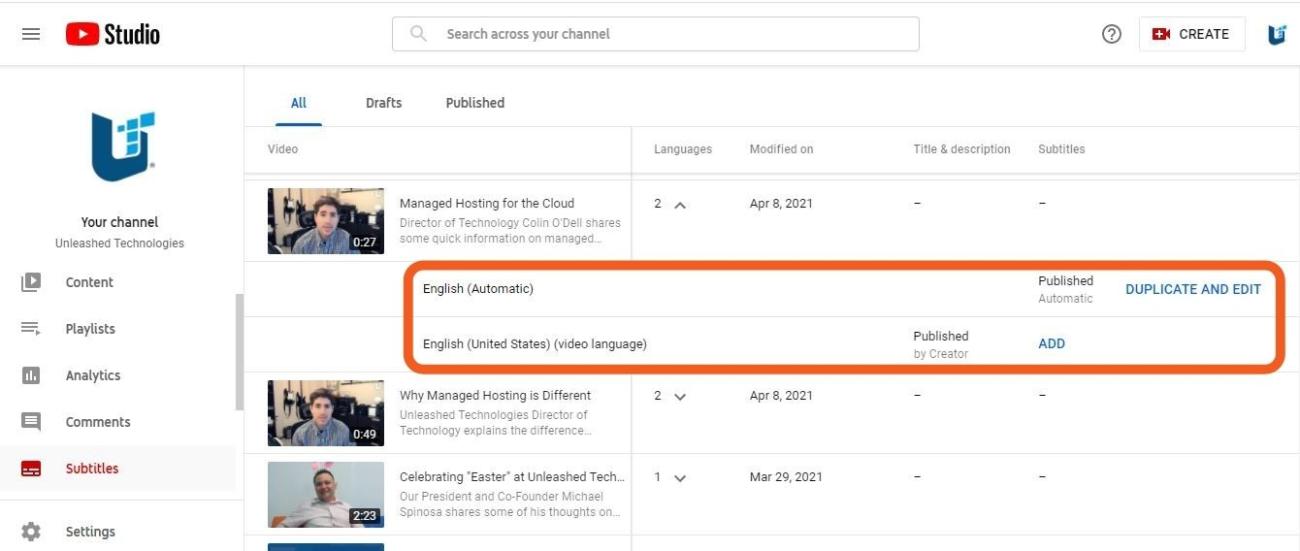Click ADD for English (United States) subtitles
The image size is (1300, 551).
(x=1051, y=343)
